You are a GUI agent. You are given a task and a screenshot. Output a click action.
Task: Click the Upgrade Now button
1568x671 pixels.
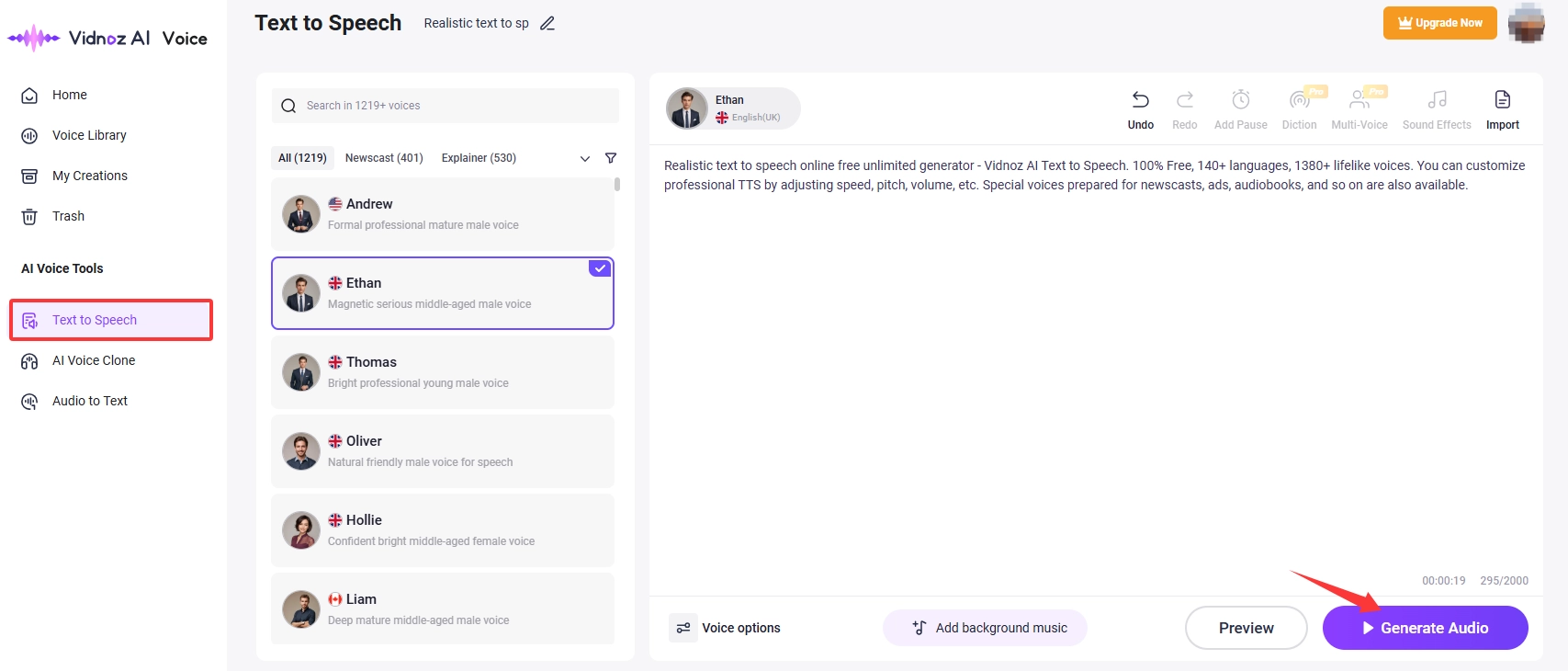click(1439, 23)
